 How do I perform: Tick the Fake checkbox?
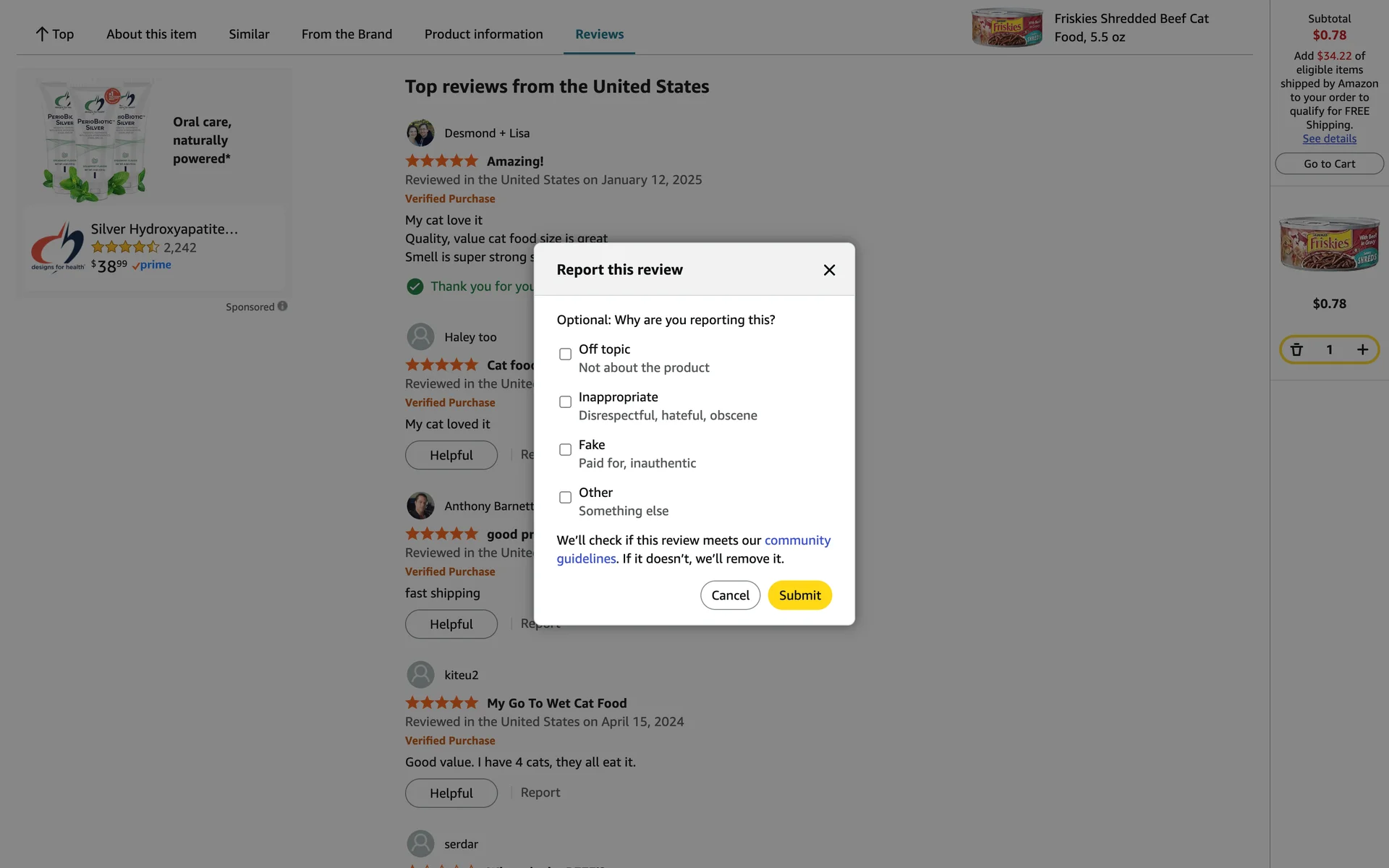tap(565, 449)
